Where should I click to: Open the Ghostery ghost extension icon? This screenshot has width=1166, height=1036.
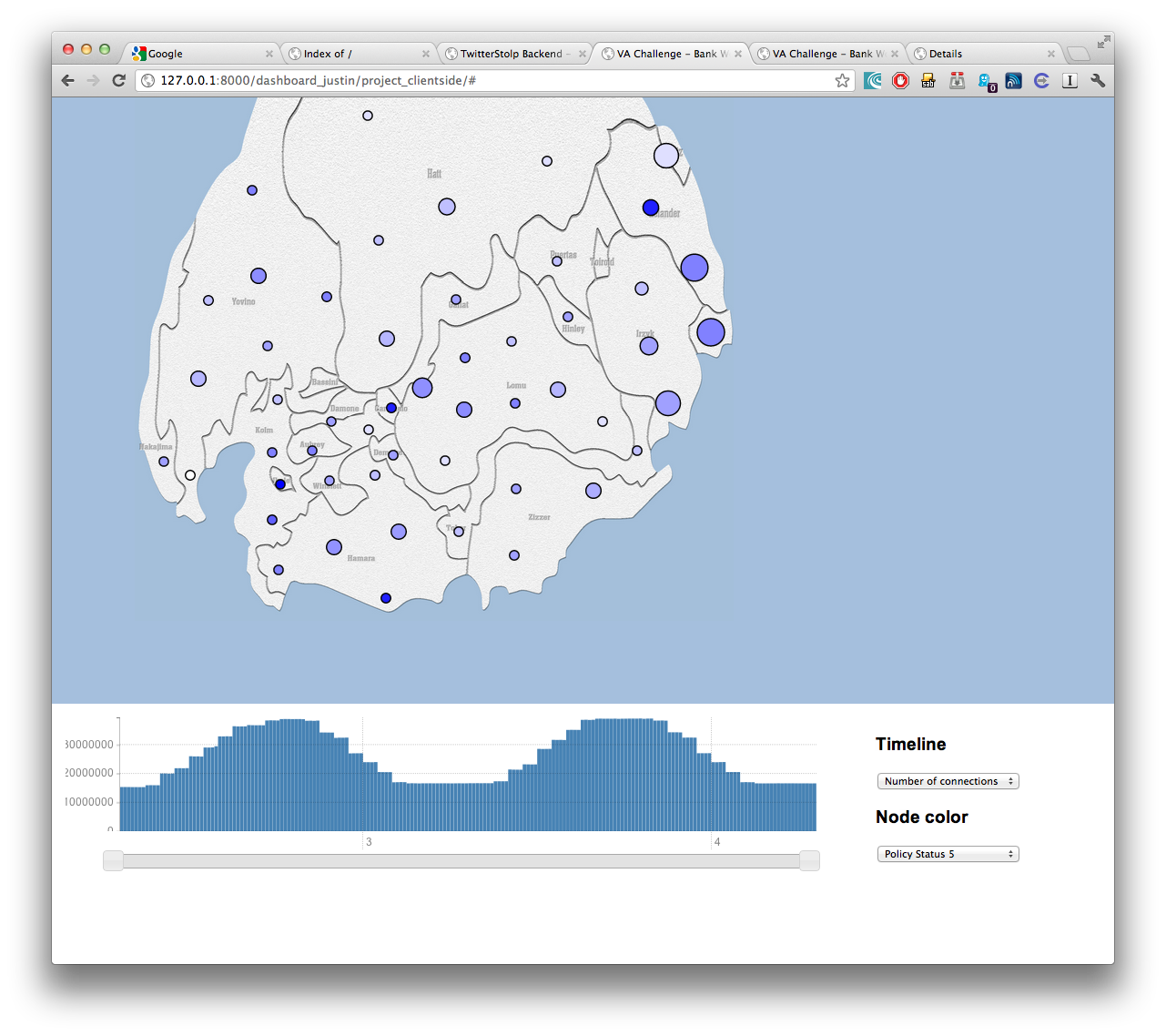coord(986,81)
